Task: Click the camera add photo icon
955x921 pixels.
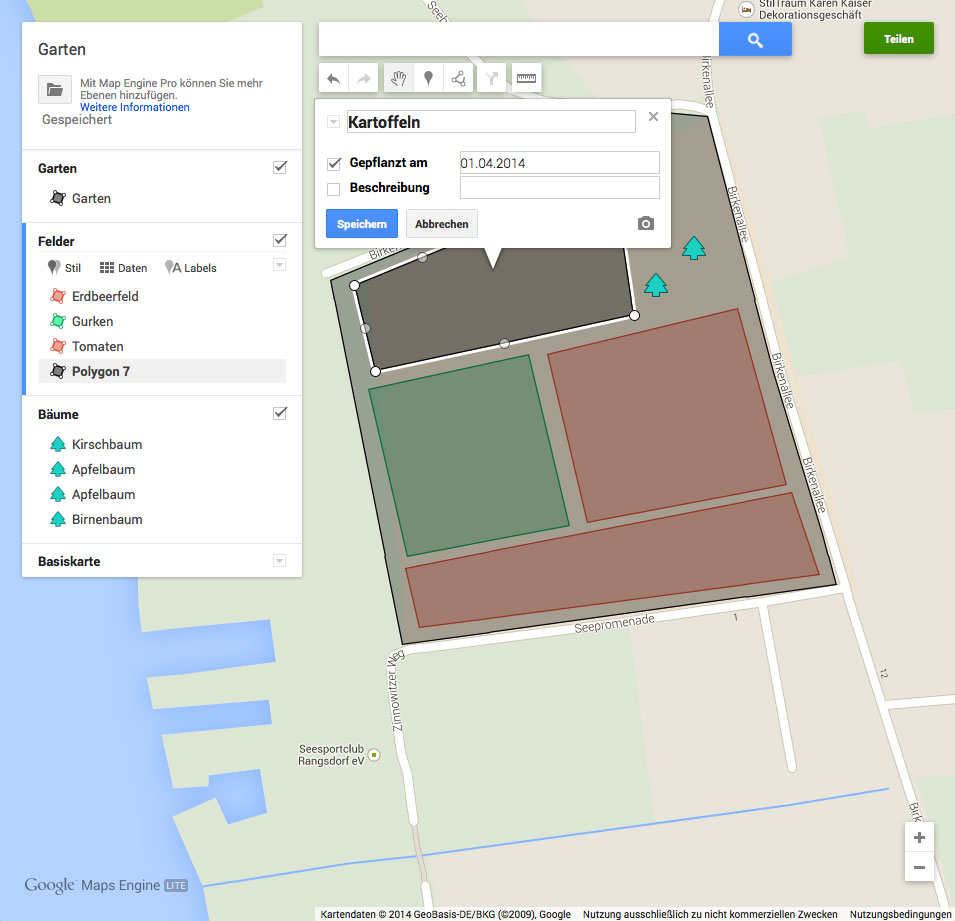Action: pos(646,224)
